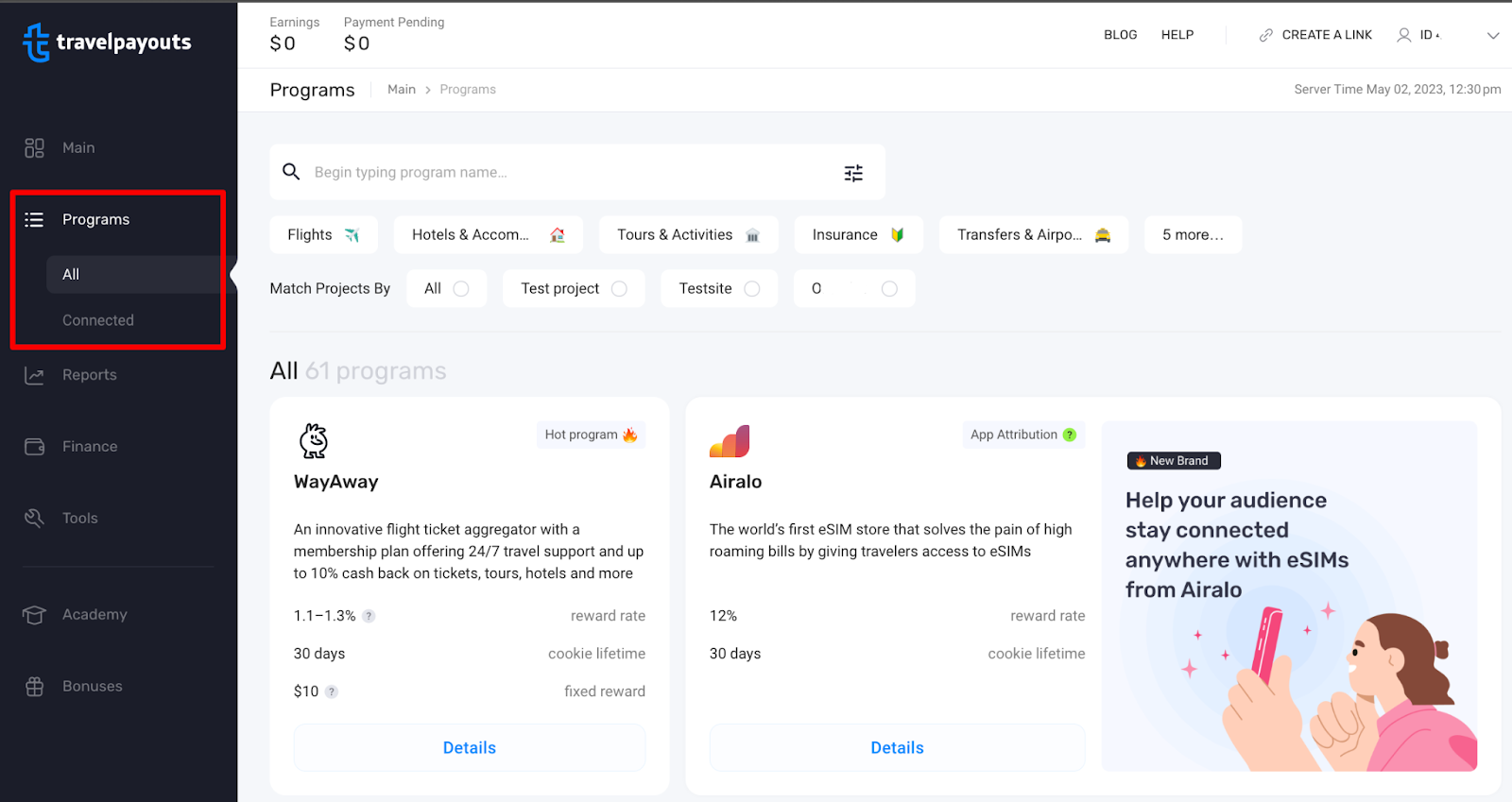1512x802 pixels.
Task: Click the Airalo logo icon
Action: point(730,441)
